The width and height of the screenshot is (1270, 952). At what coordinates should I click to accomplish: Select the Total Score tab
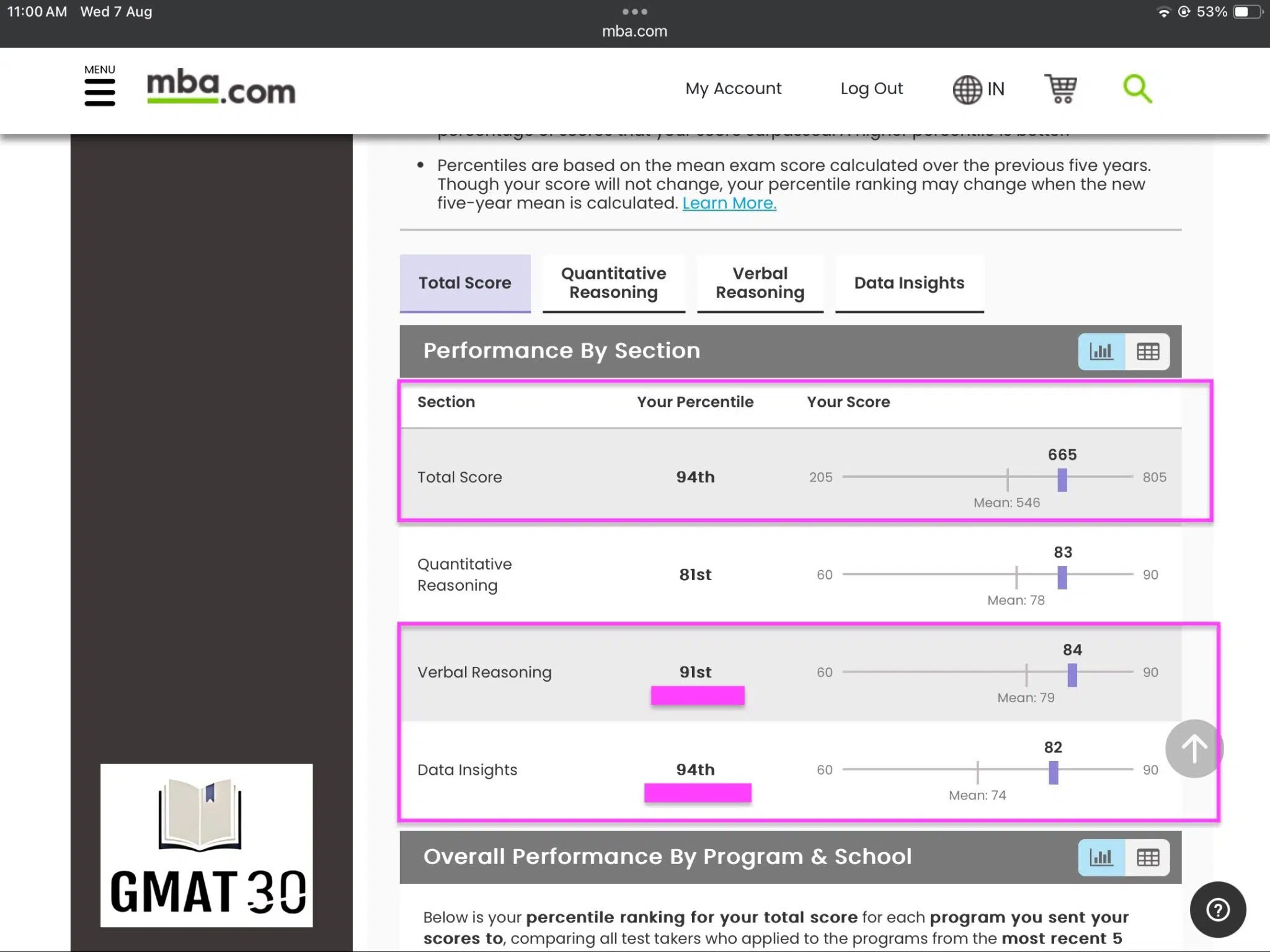tap(465, 283)
